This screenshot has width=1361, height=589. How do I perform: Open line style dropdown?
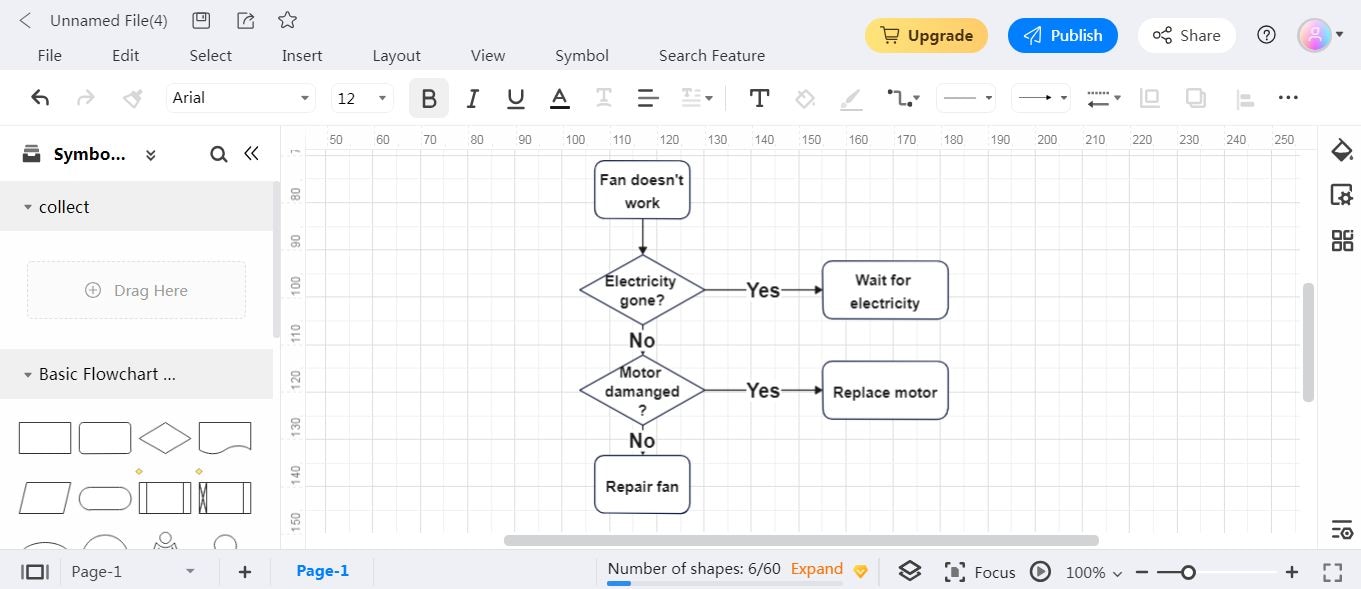click(x=967, y=98)
